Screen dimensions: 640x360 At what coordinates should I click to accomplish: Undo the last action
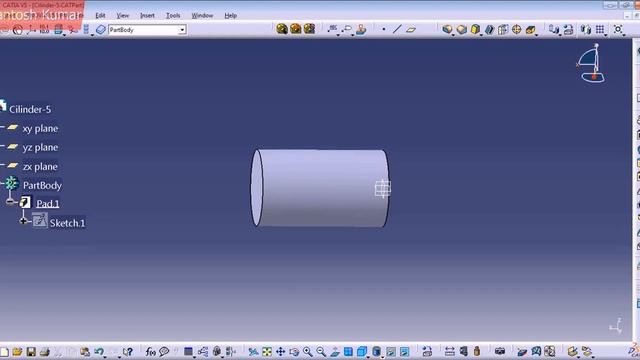pos(98,351)
